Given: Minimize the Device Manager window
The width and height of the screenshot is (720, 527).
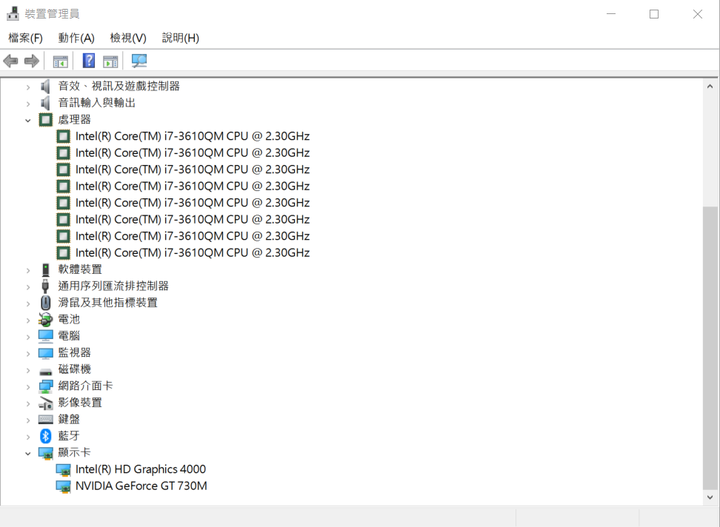Looking at the screenshot, I should pyautogui.click(x=611, y=14).
